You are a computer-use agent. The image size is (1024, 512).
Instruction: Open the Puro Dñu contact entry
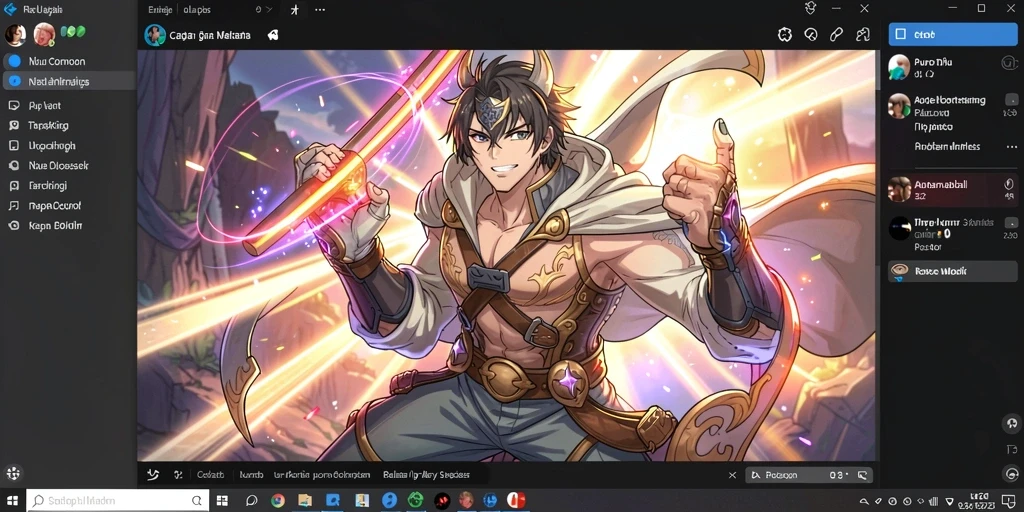(953, 67)
